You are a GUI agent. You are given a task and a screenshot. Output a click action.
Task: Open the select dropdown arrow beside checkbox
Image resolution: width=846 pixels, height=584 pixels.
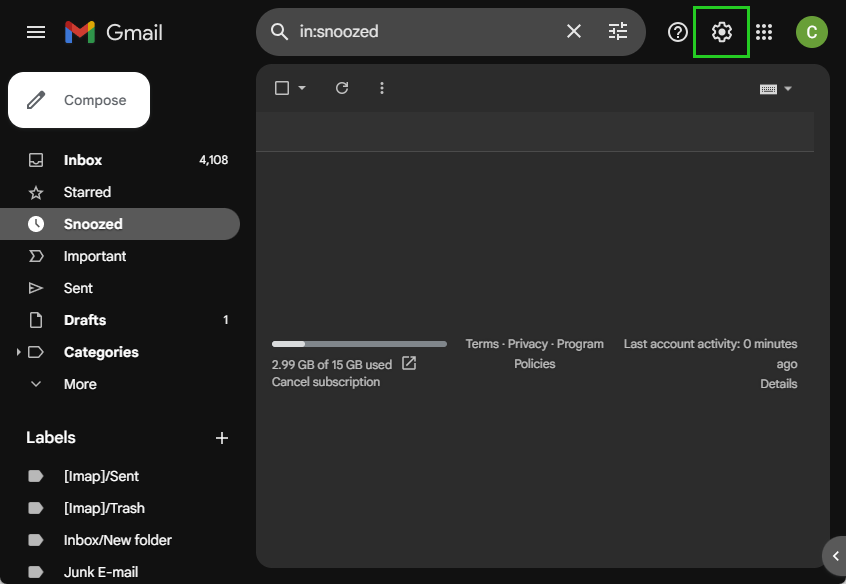point(302,88)
